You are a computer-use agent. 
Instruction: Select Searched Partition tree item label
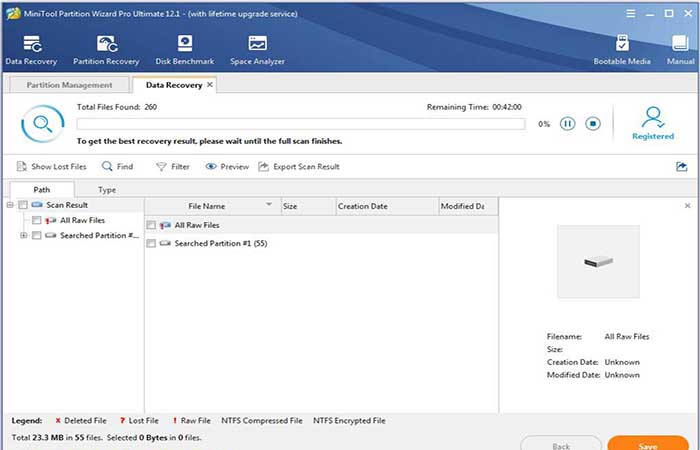point(100,235)
